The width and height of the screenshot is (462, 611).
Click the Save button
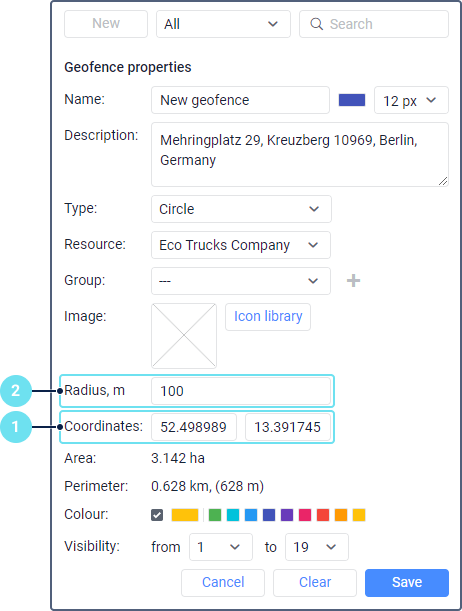click(407, 583)
